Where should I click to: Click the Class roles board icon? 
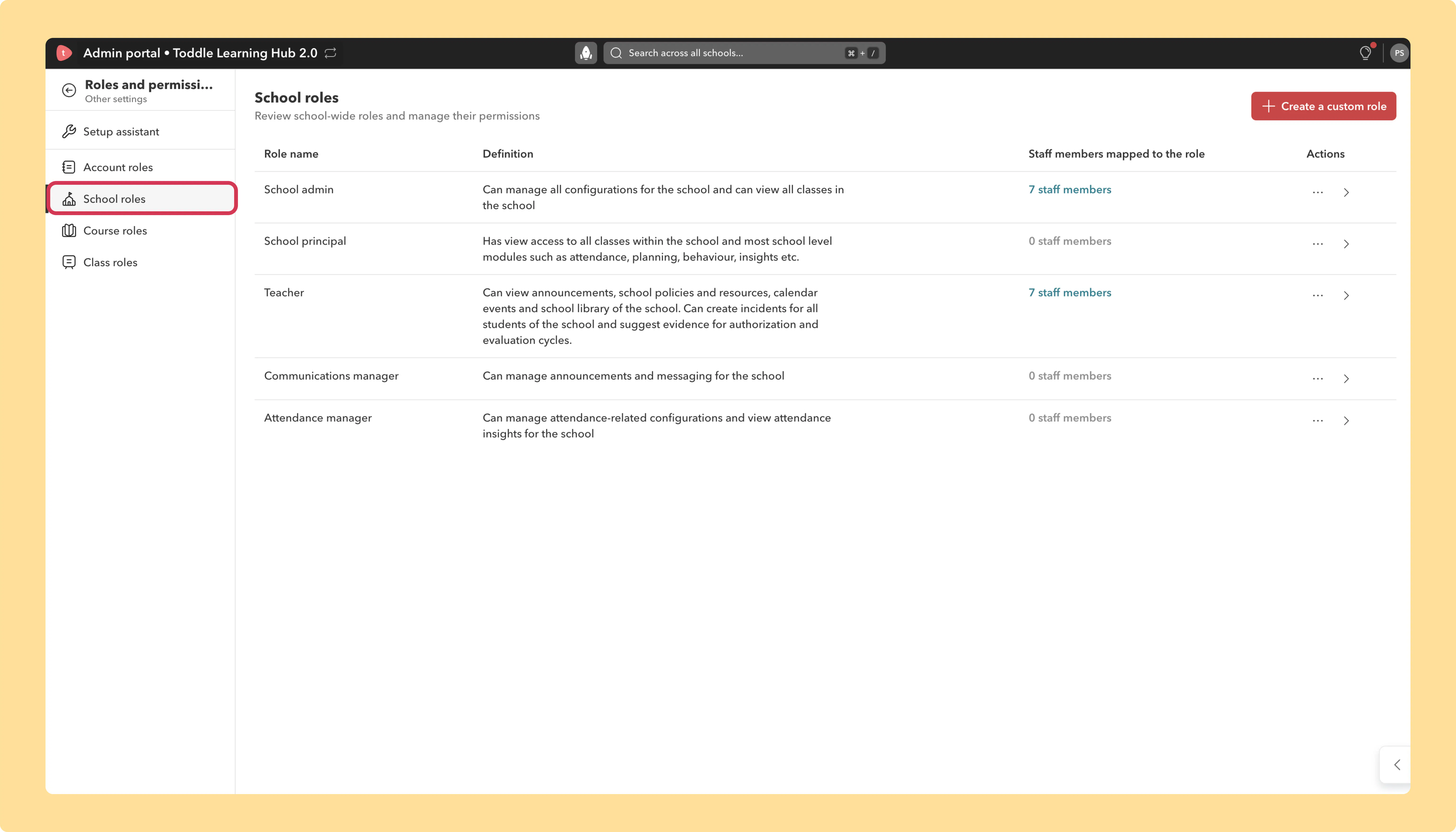coord(69,262)
